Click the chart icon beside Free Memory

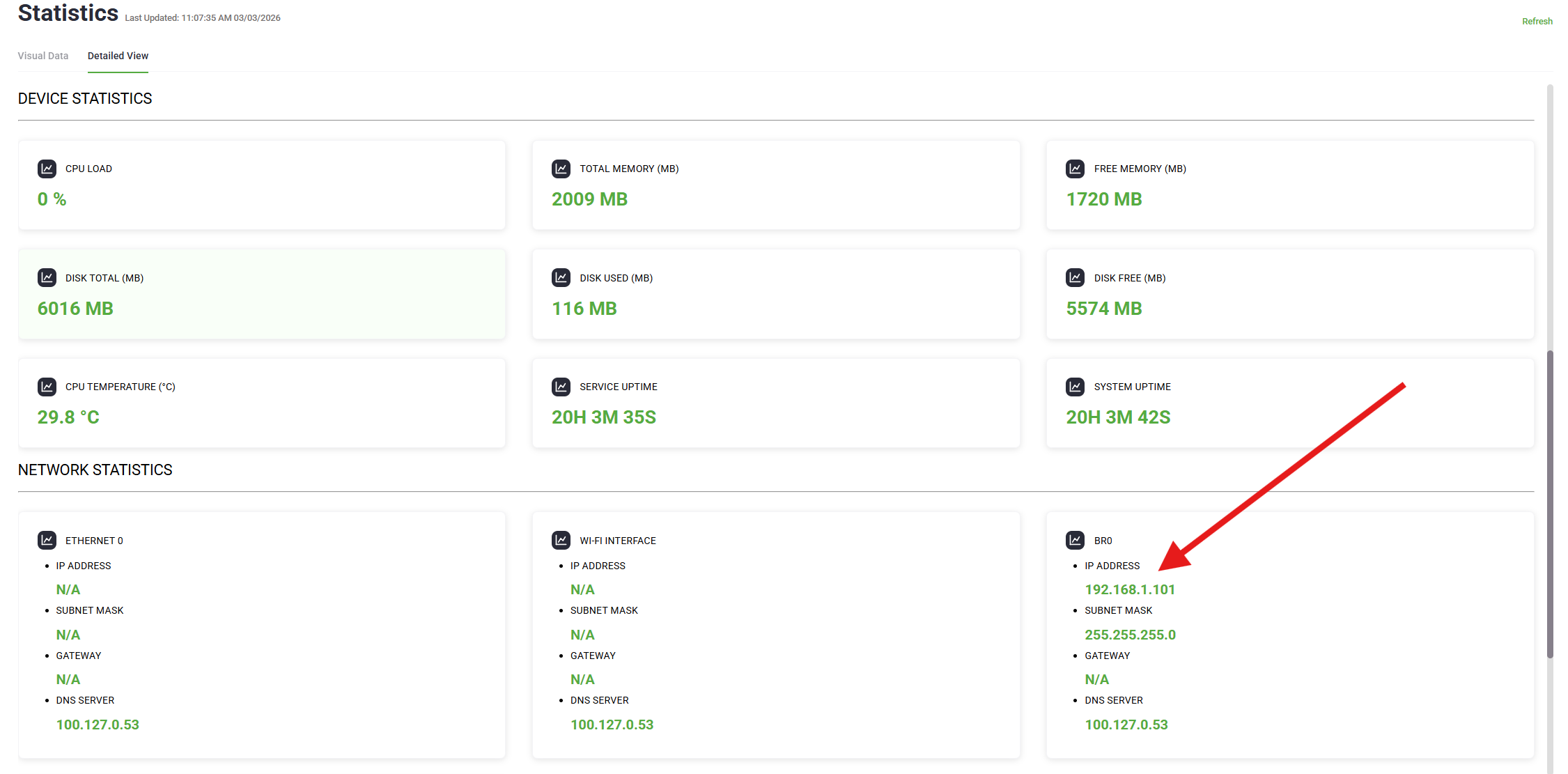1075,169
